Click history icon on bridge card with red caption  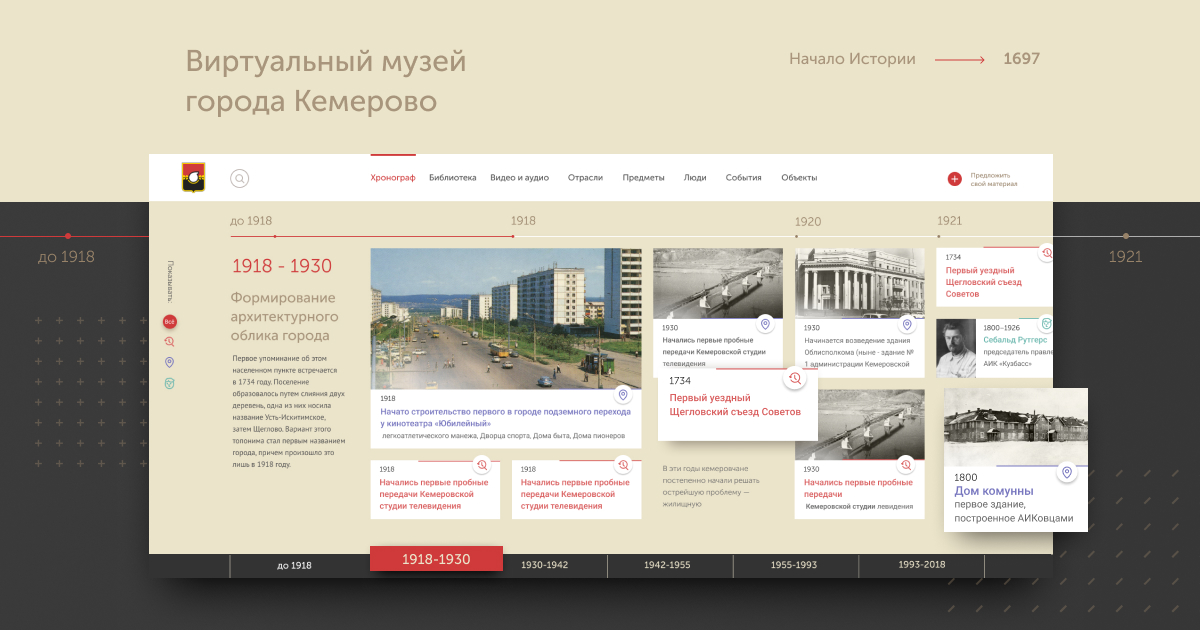coord(906,465)
